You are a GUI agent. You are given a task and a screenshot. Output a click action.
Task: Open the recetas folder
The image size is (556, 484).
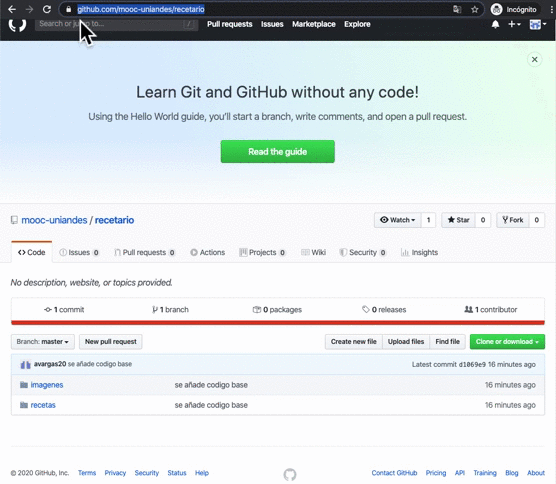click(x=43, y=405)
